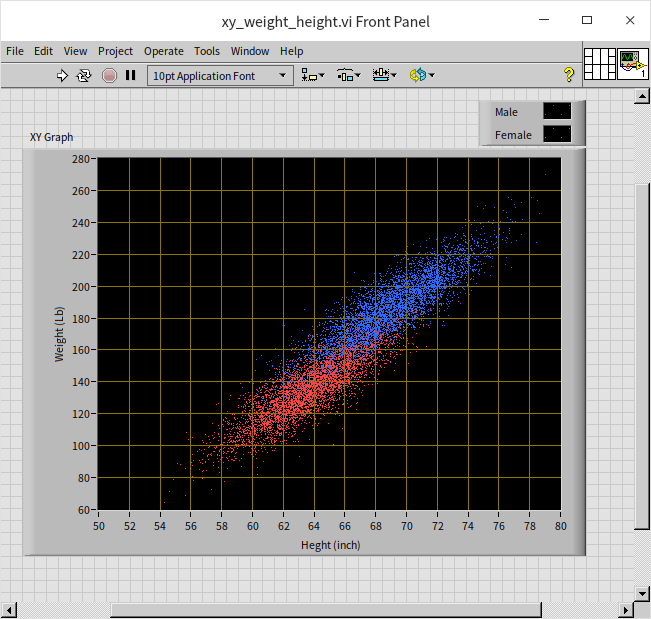651x619 pixels.
Task: Open the Operate menu
Action: (x=163, y=51)
